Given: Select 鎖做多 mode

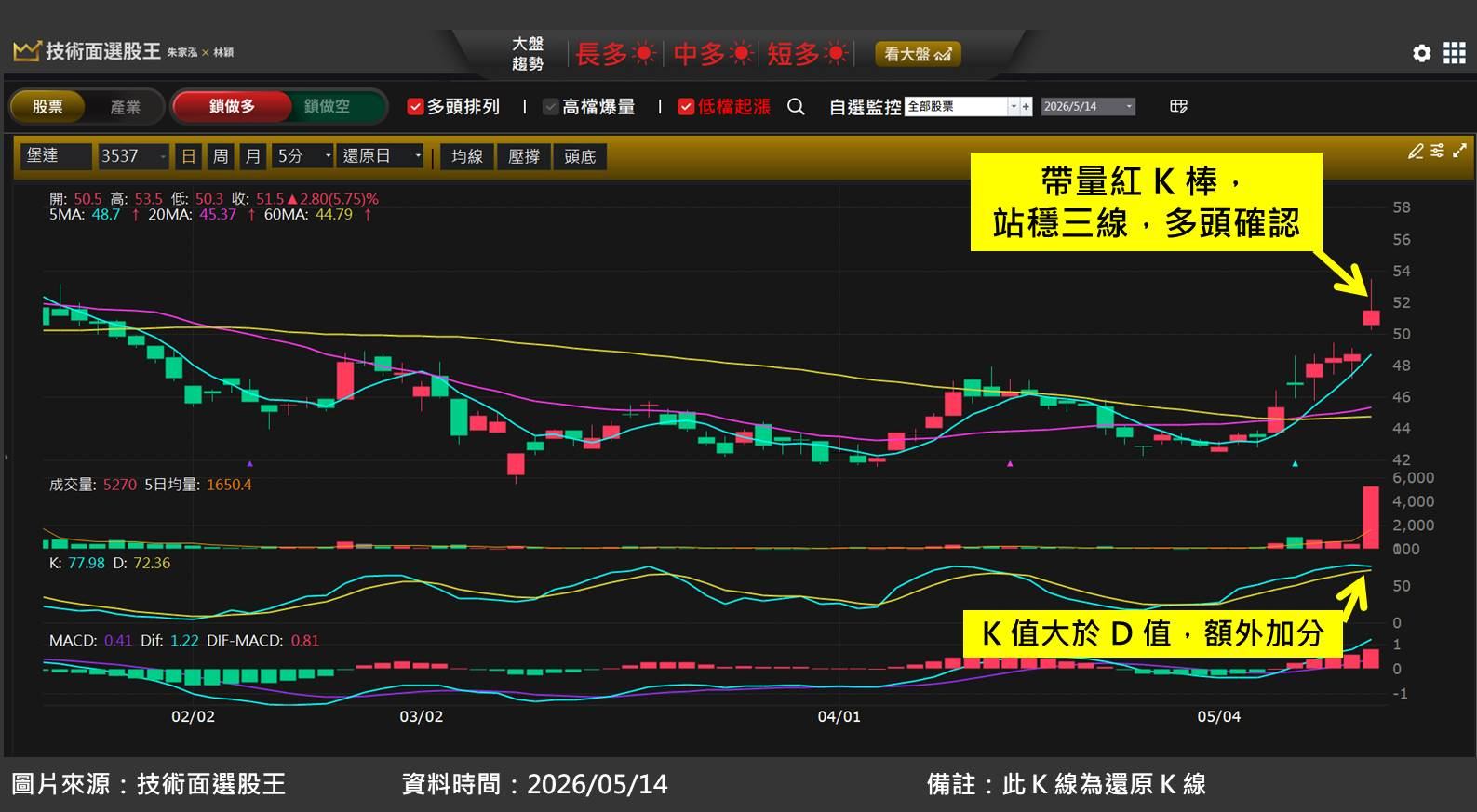Looking at the screenshot, I should click(x=232, y=107).
